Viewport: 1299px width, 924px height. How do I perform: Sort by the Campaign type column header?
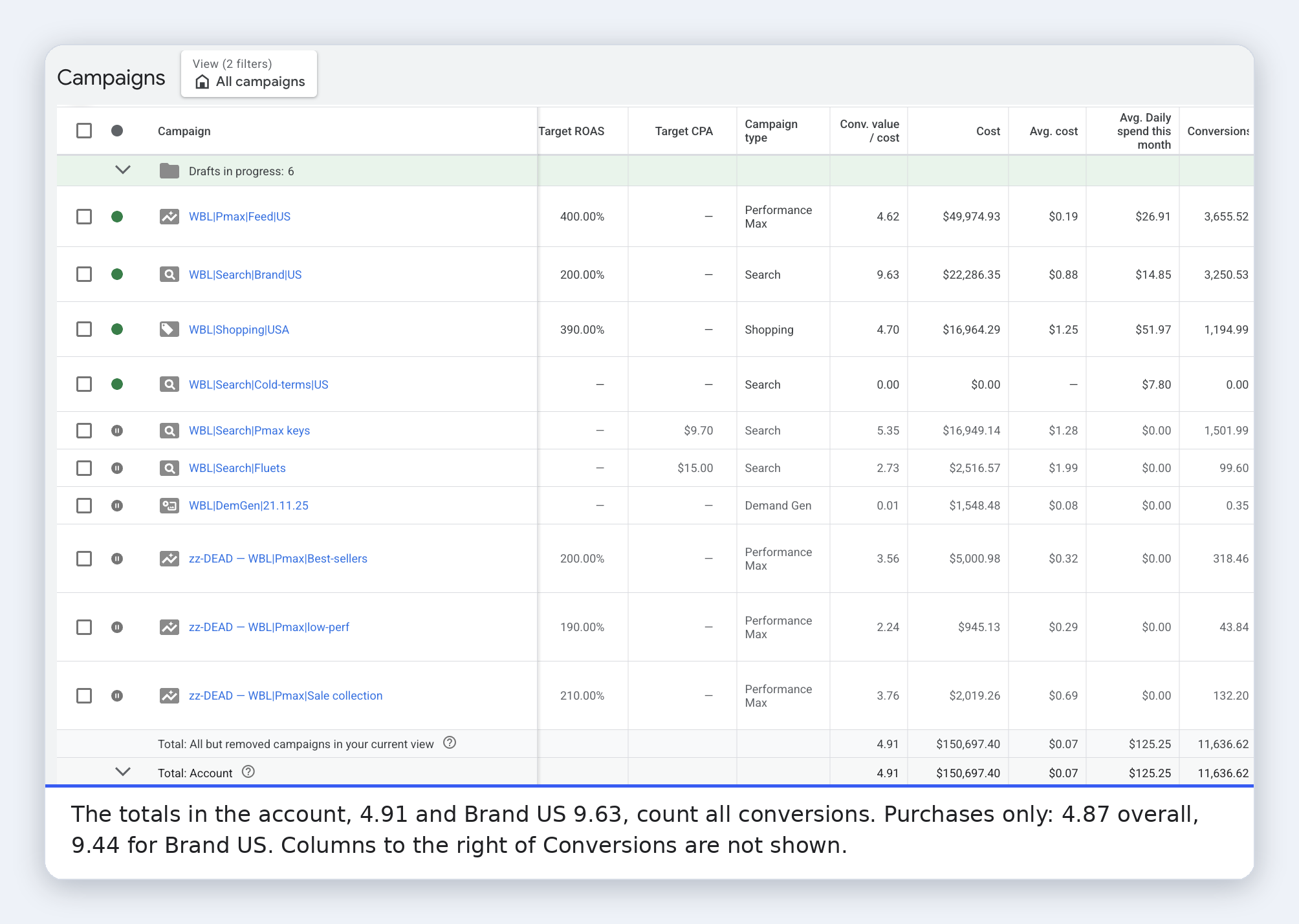(771, 131)
